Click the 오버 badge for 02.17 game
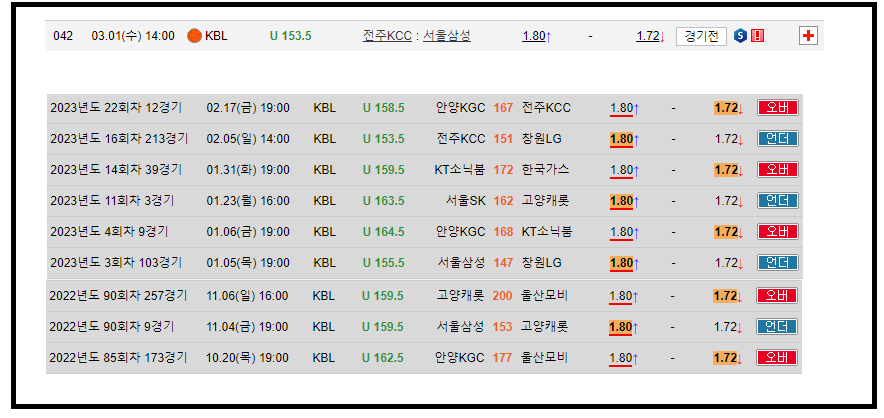 click(x=777, y=108)
